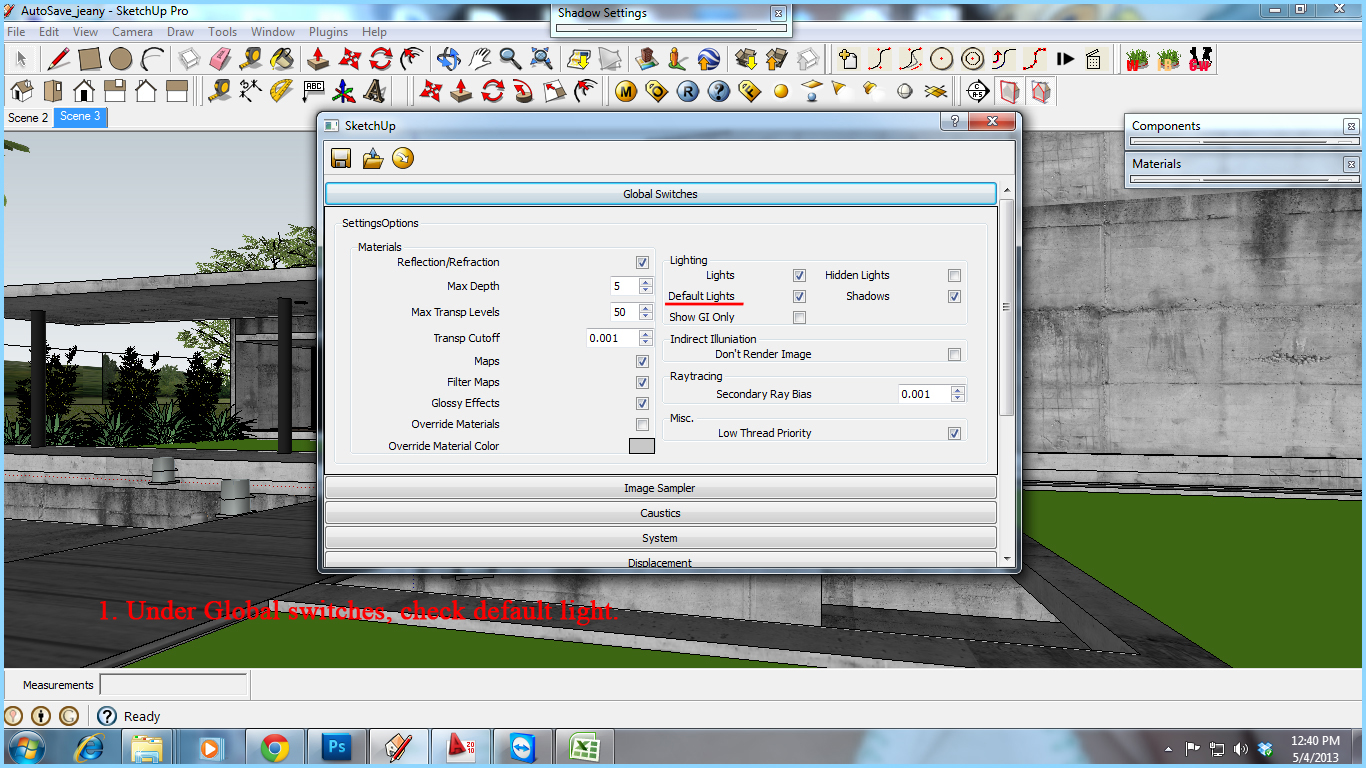
Task: Toggle Low Thread Priority checkbox
Action: 954,434
